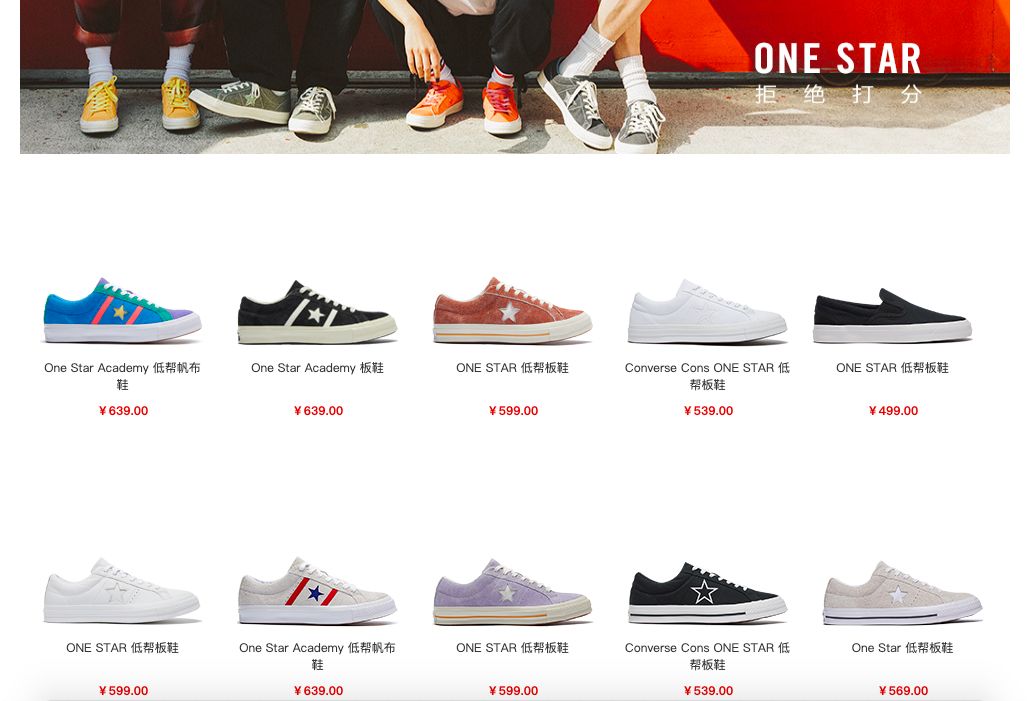The image size is (1032, 701).
Task: Select the all-white leather ONE STAR shoe in second row
Action: 122,591
